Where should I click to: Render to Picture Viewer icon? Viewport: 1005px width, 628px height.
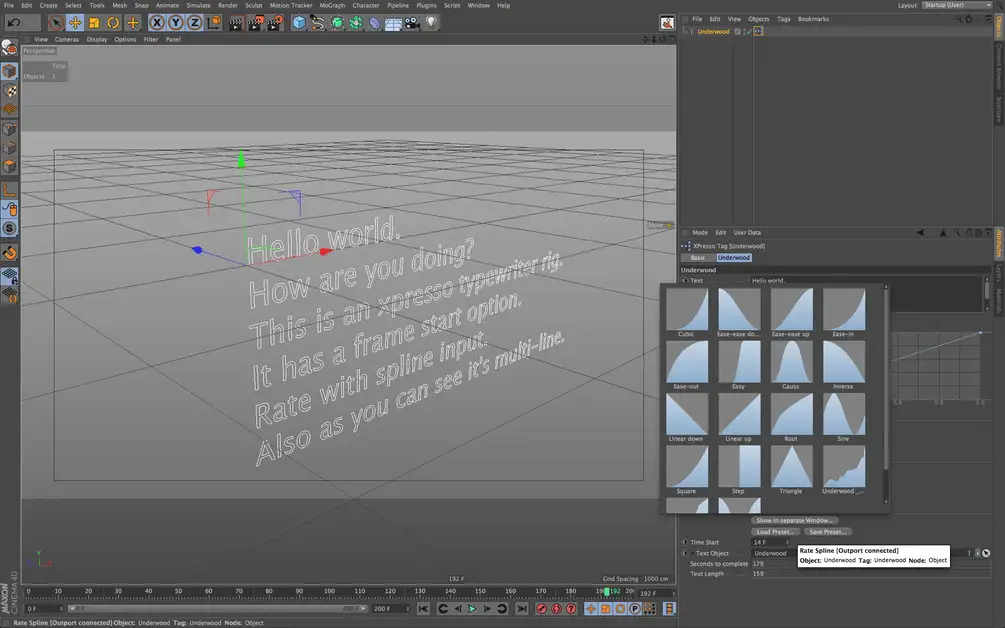pos(256,24)
